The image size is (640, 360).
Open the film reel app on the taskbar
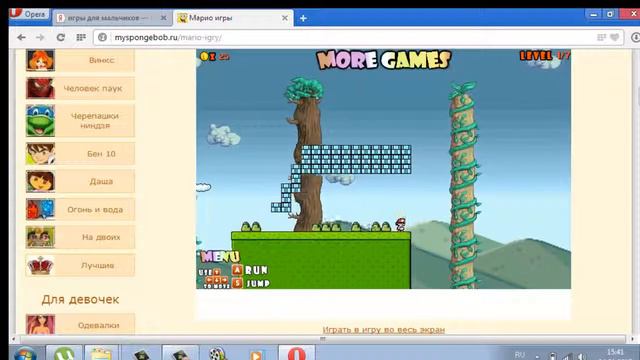pyautogui.click(x=218, y=353)
